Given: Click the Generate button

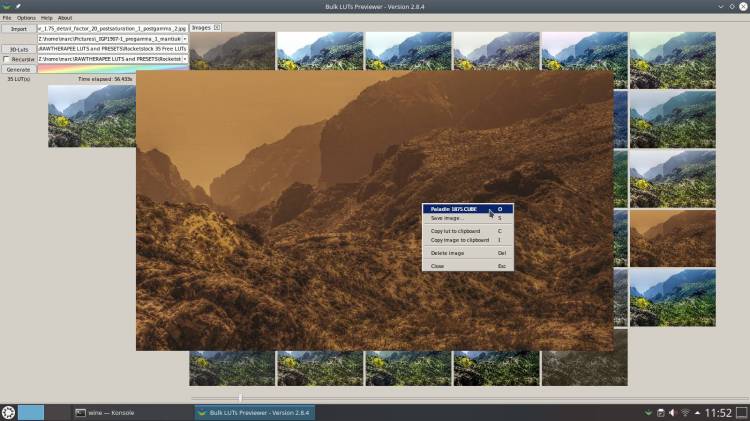Looking at the screenshot, I should click(19, 69).
